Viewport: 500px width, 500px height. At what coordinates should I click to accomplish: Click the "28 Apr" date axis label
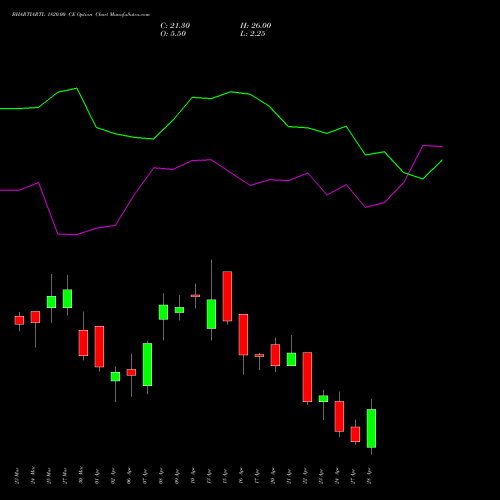click(x=369, y=476)
